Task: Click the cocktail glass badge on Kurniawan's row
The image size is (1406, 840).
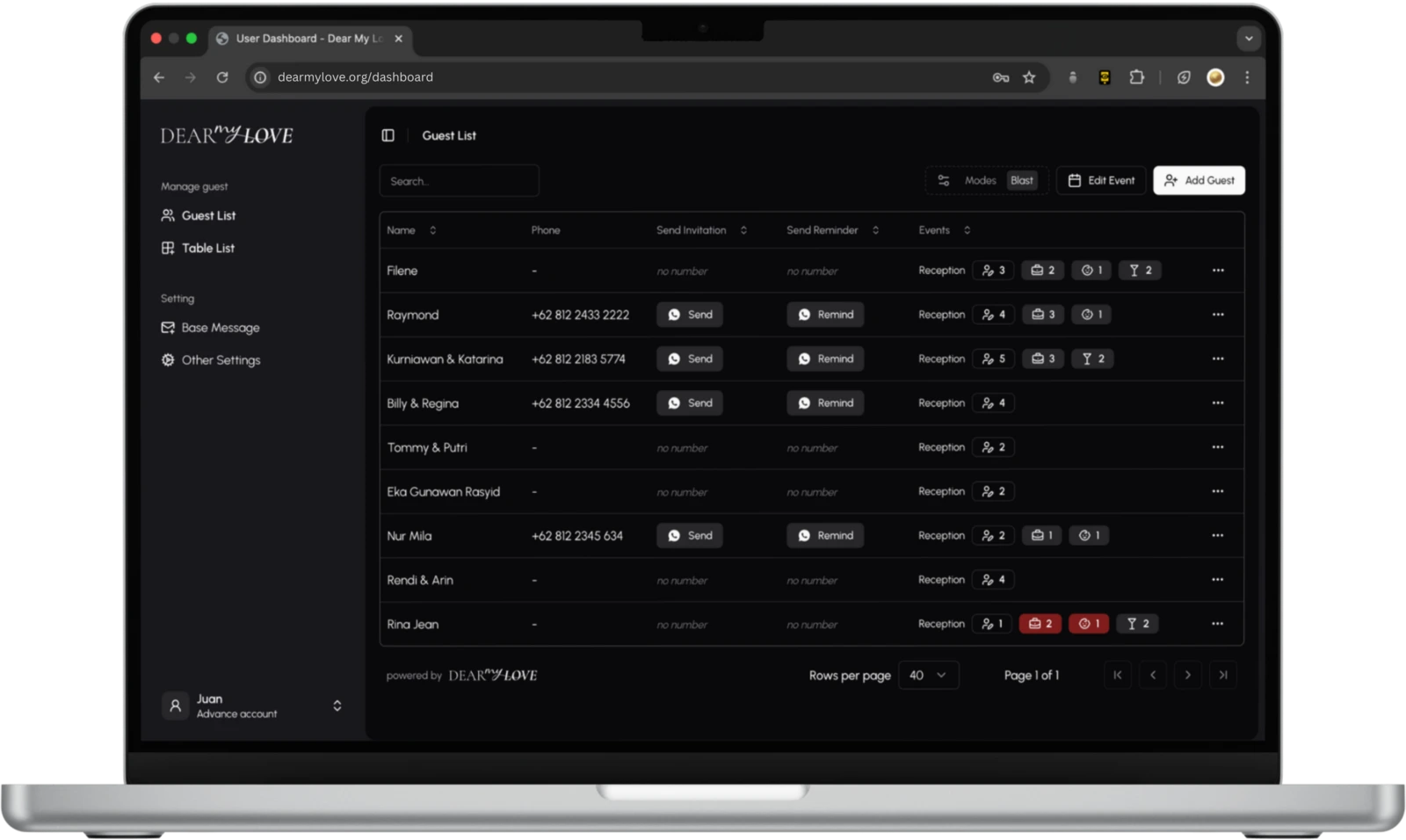Action: [1093, 358]
